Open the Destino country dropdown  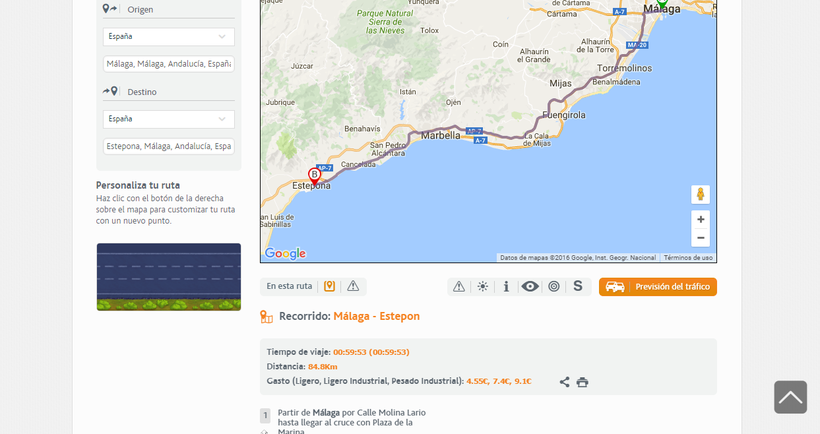point(168,119)
